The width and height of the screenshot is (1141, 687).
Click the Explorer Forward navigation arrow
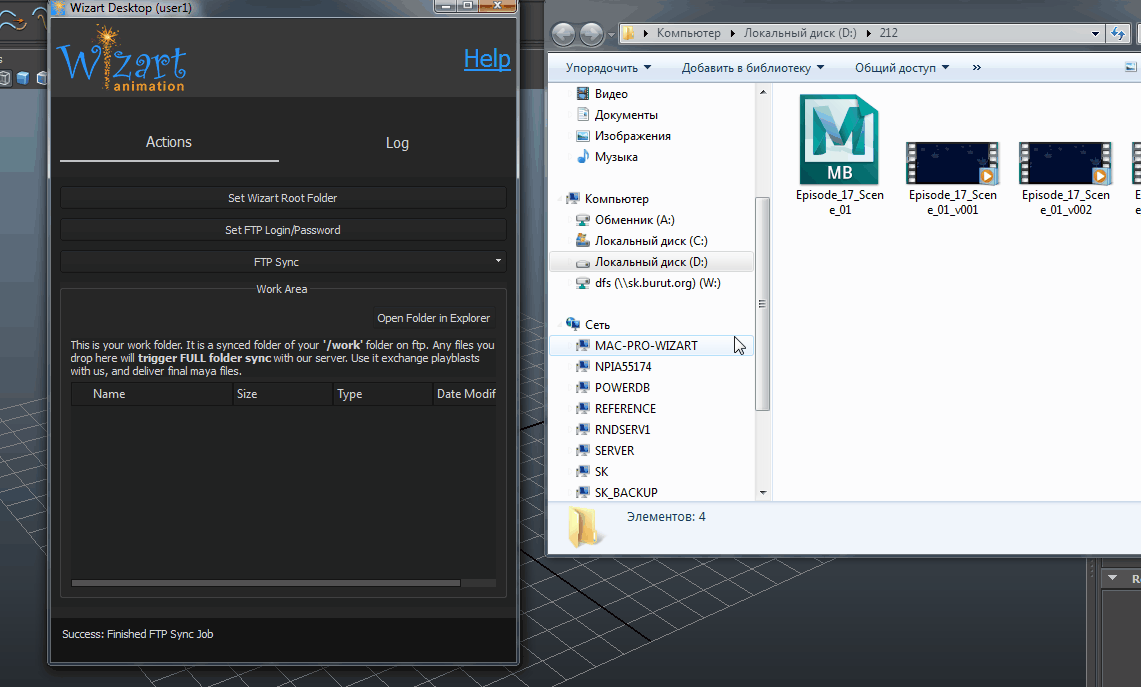pyautogui.click(x=591, y=34)
